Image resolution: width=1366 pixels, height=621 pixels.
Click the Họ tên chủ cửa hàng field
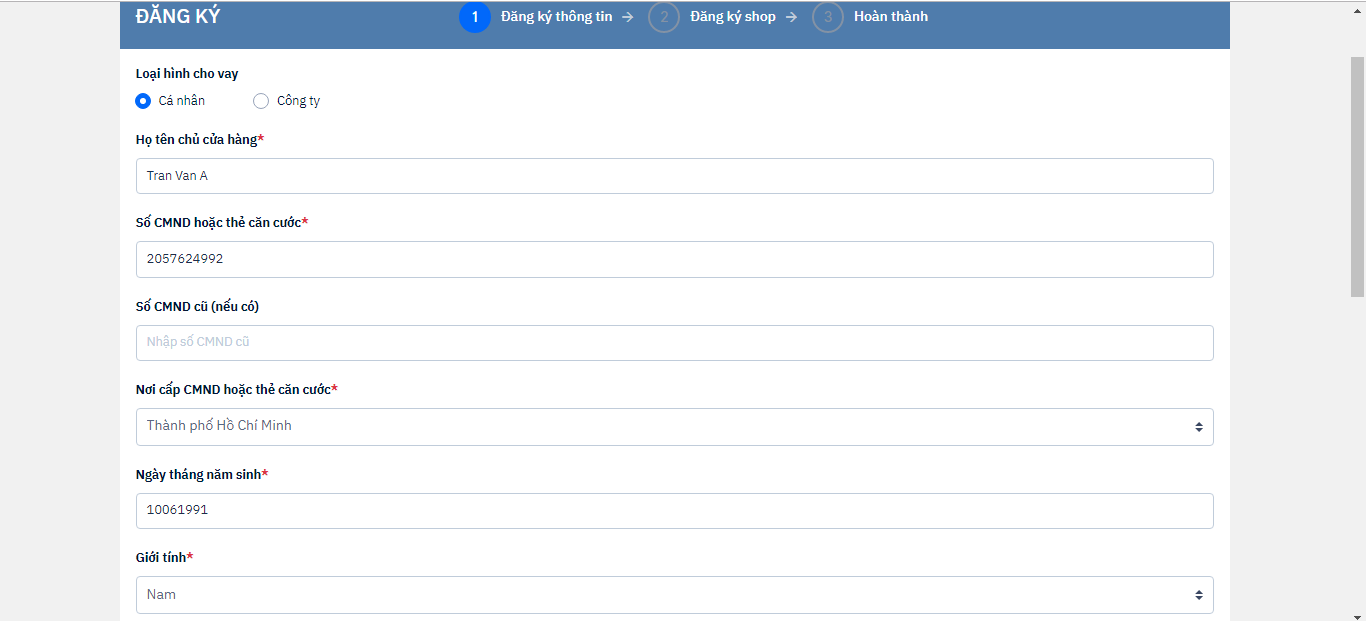click(674, 176)
